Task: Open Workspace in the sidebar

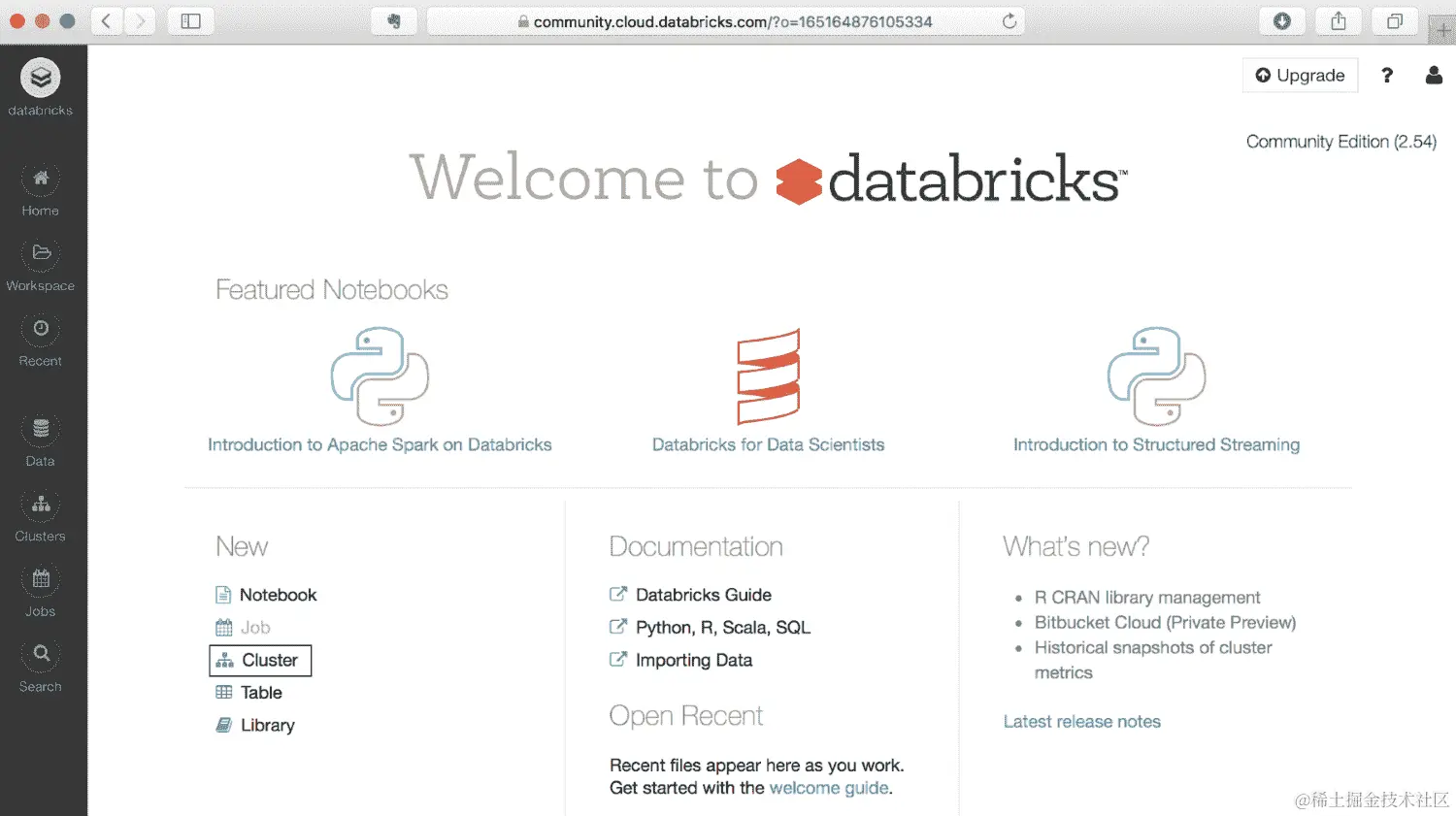Action: [x=41, y=265]
